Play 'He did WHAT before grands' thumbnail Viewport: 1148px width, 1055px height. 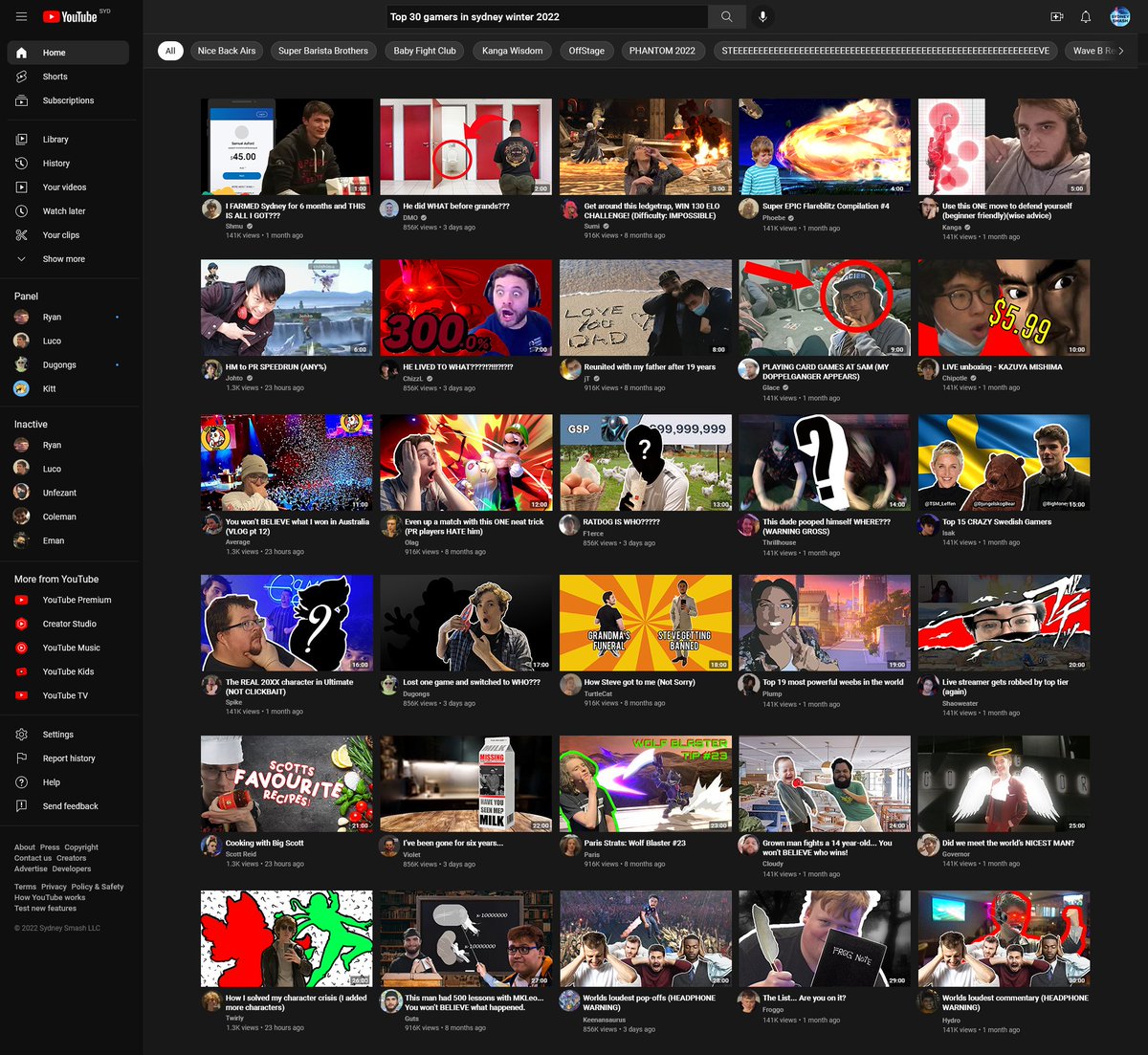[x=466, y=146]
